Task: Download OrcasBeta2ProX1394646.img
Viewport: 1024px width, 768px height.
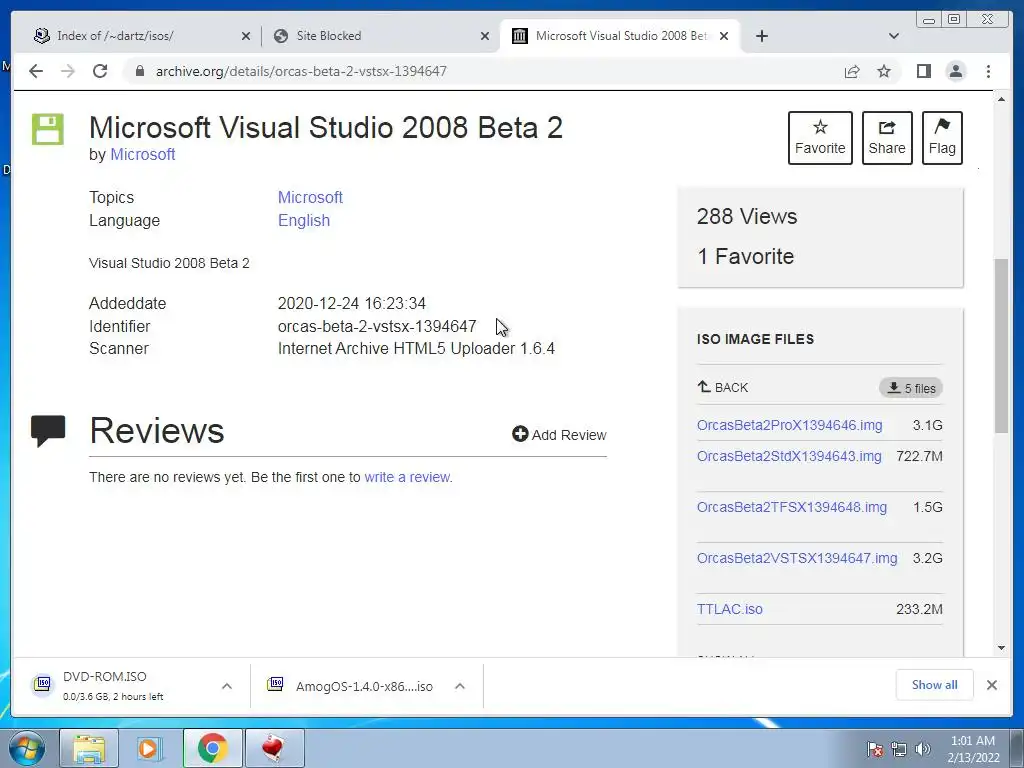Action: tap(790, 425)
